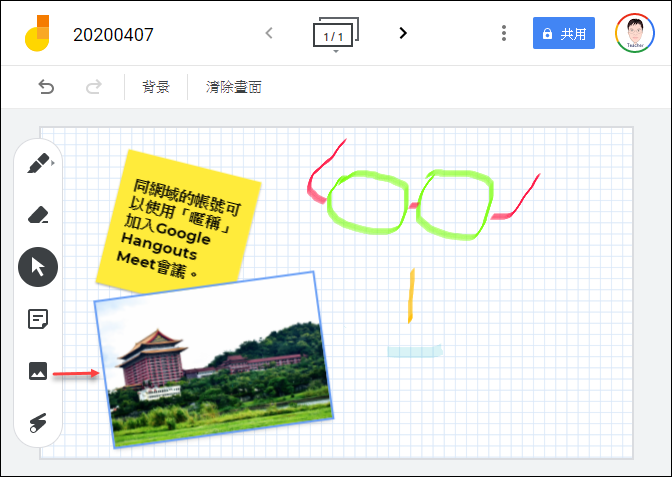Viewport: 672px width, 477px height.
Task: Expand the frame bar 1/1 indicator
Action: point(336,34)
